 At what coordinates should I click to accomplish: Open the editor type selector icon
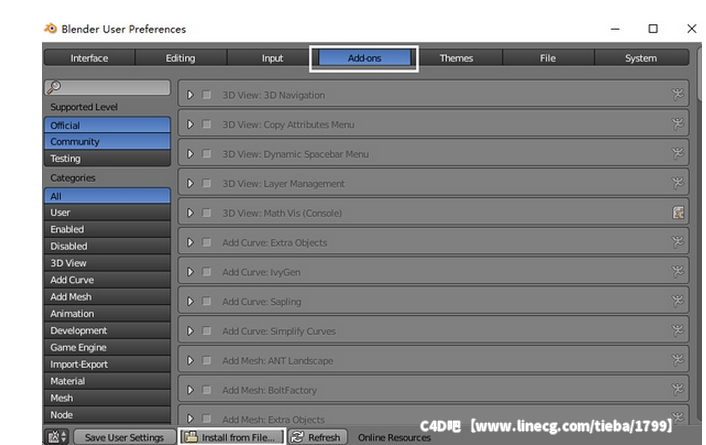coord(57,437)
